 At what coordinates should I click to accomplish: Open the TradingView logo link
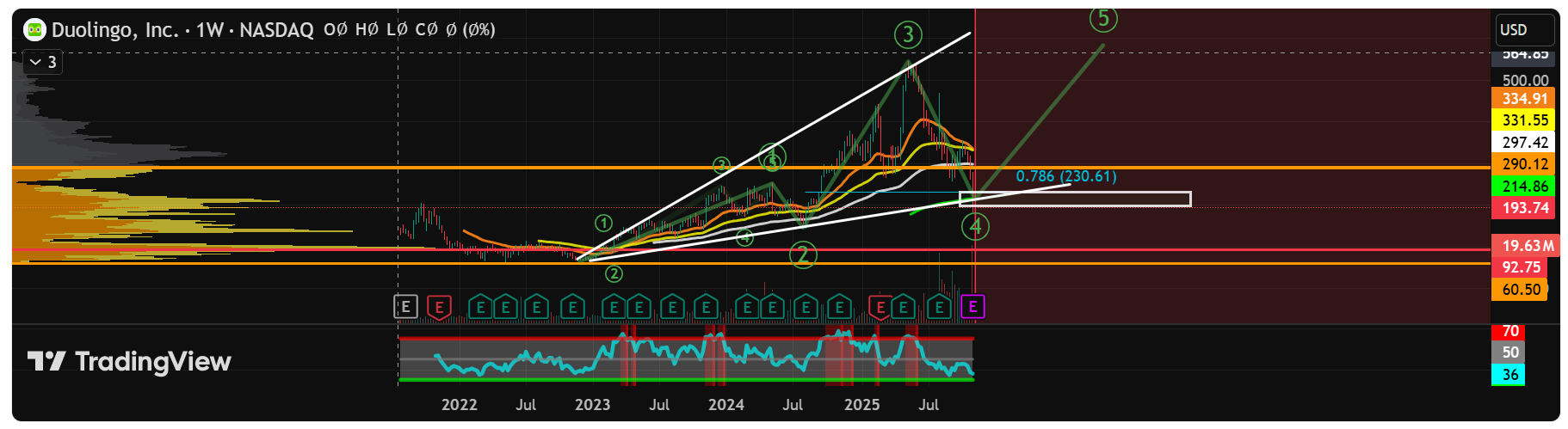[x=129, y=361]
